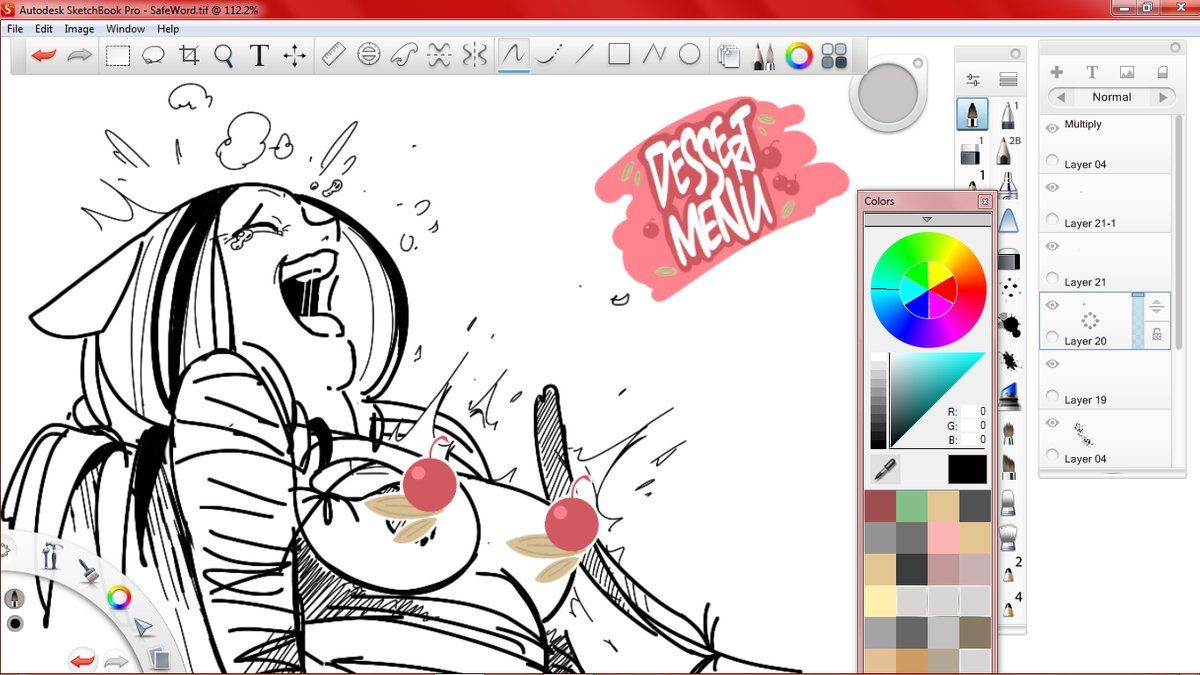Hide Layer 21-1 using its eye icon
The width and height of the screenshot is (1200, 675).
(x=1052, y=187)
